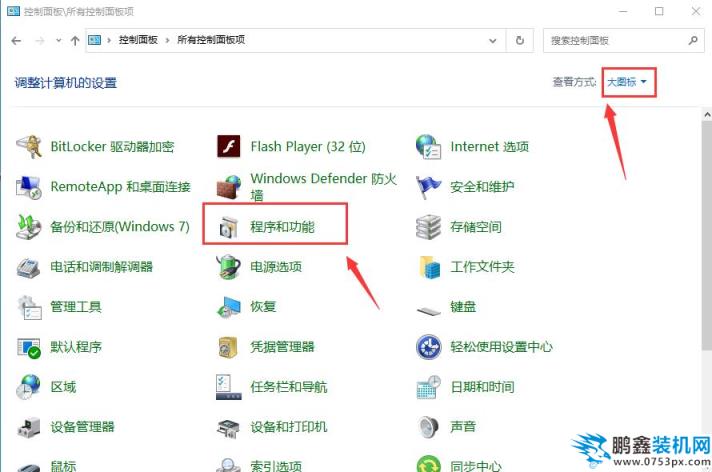Screen dimensions: 712x472
Task: Open the 电源选项 link
Action: point(276,267)
